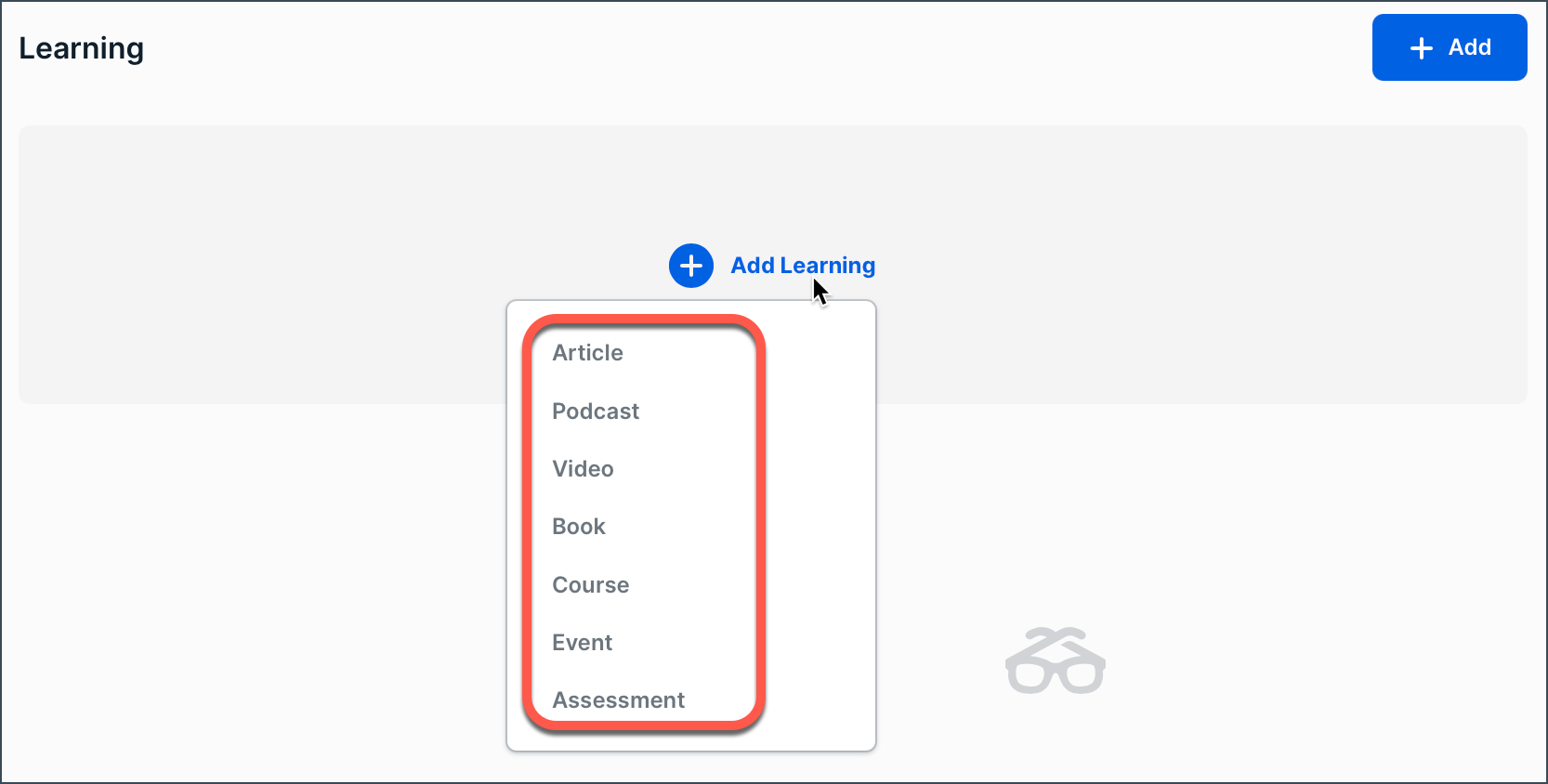Select Article from the learning menu
This screenshot has width=1548, height=784.
588,353
